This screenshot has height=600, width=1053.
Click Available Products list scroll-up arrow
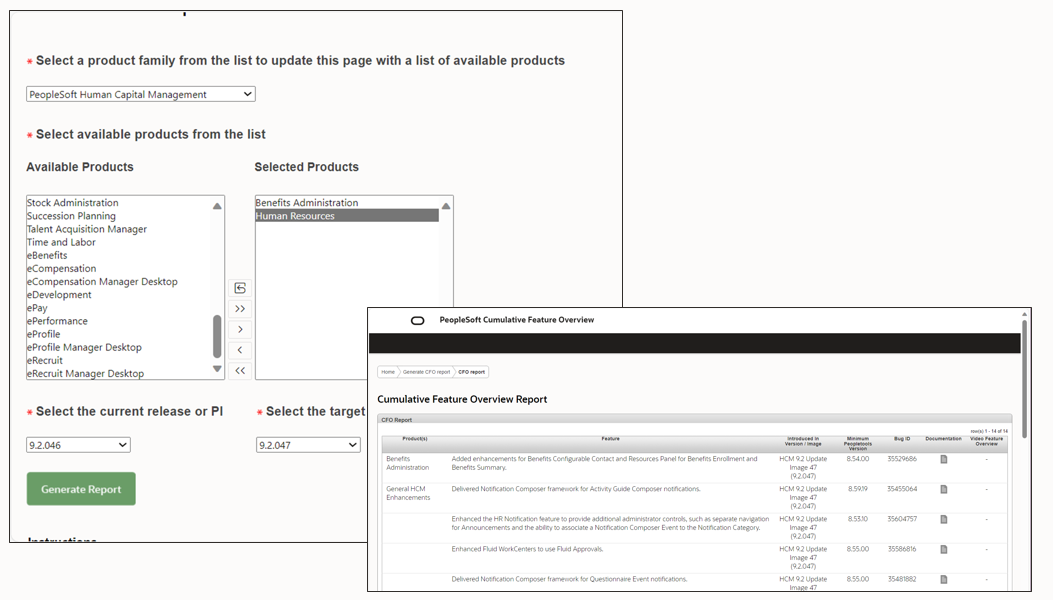point(217,206)
